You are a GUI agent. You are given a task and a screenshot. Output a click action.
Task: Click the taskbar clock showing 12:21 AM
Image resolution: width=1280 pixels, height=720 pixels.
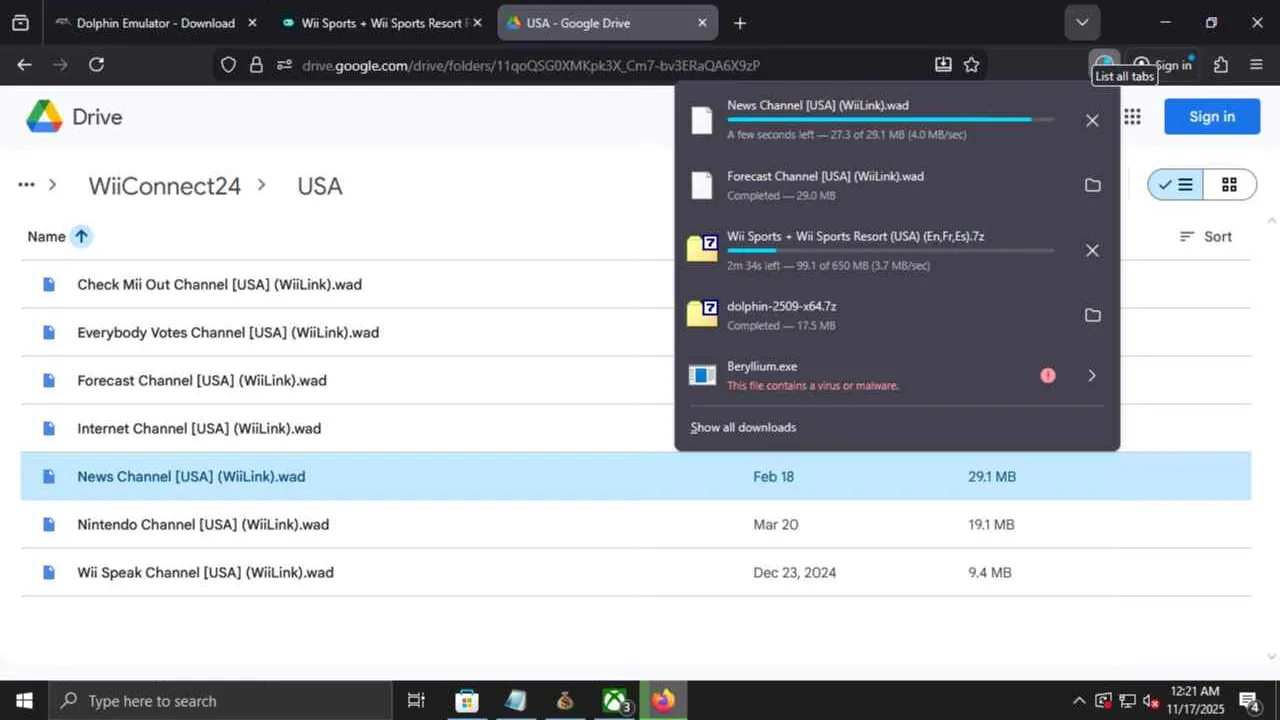(x=1194, y=700)
